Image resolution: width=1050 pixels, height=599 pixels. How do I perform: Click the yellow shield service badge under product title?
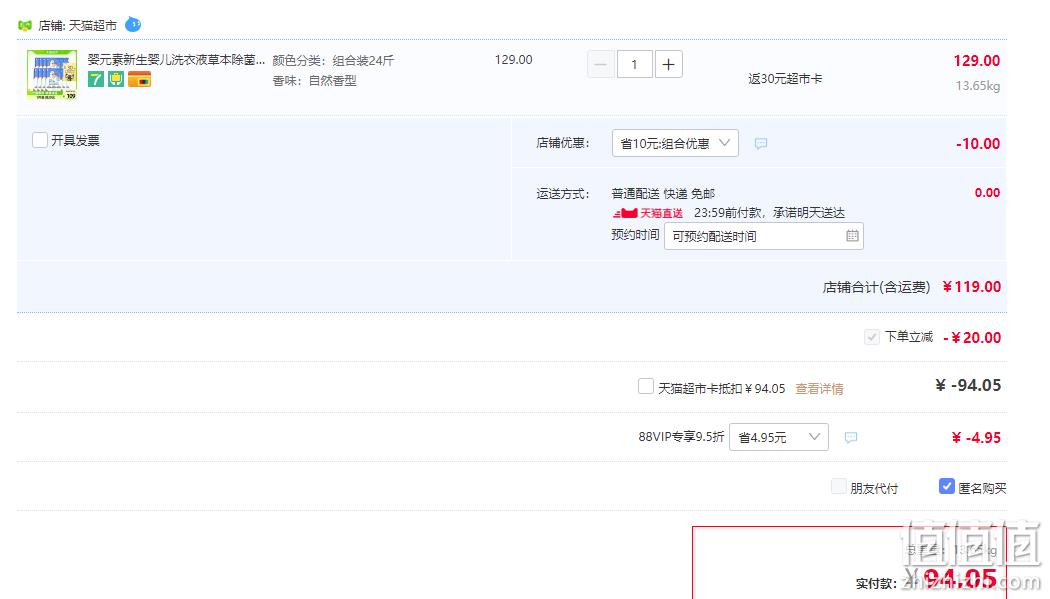(x=116, y=80)
